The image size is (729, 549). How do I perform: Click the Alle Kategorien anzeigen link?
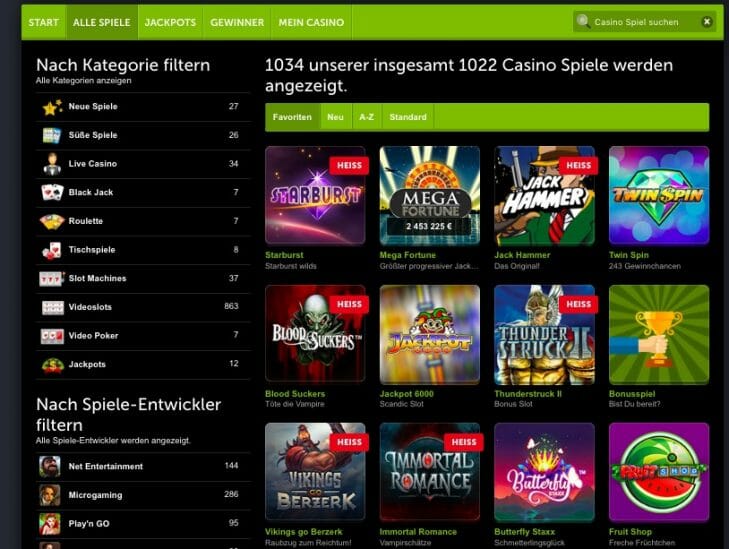click(84, 80)
